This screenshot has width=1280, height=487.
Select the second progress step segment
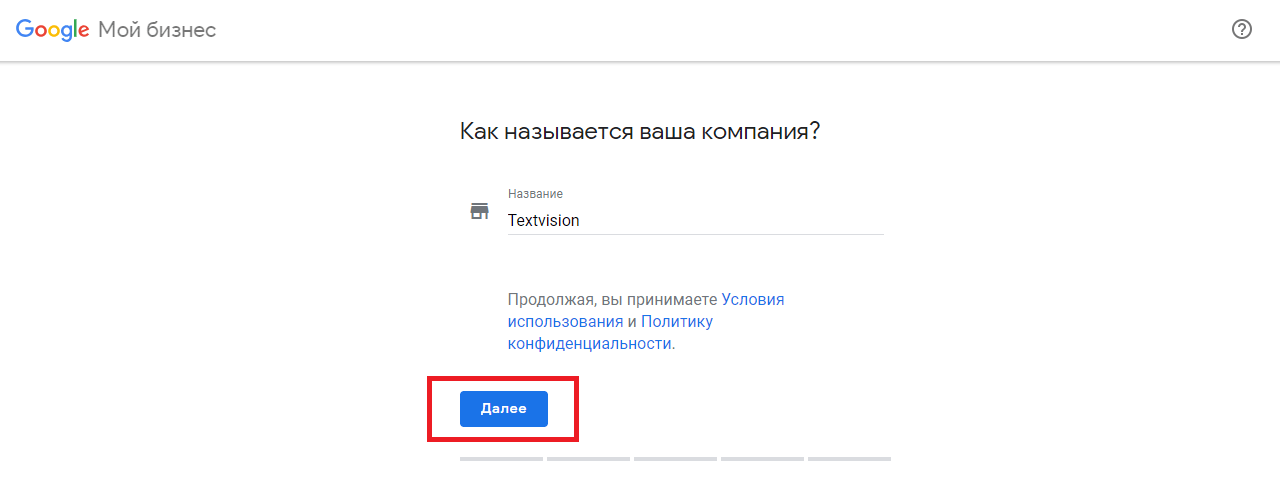588,459
